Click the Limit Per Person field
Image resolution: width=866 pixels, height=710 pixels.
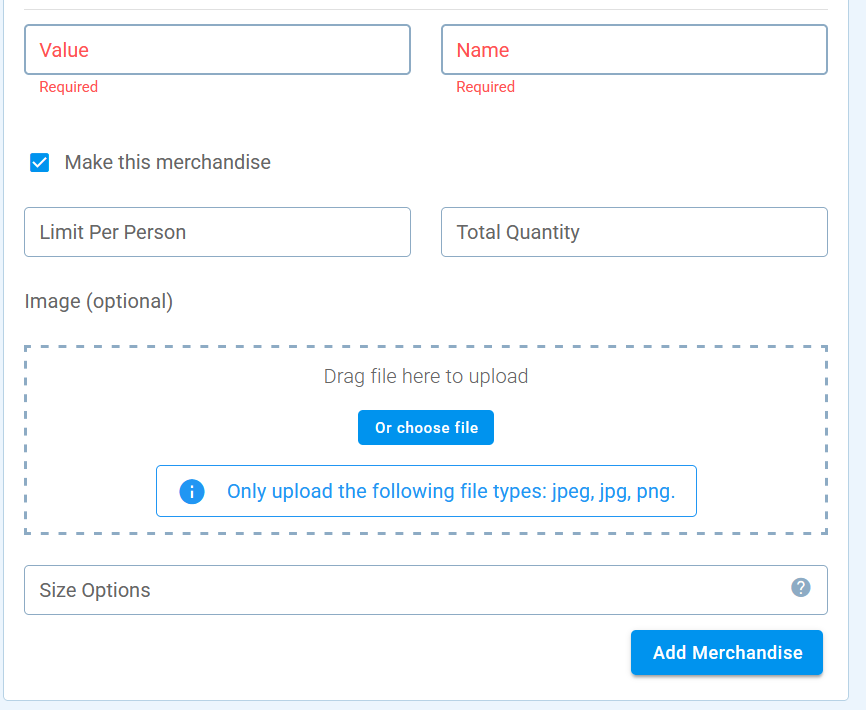point(217,232)
